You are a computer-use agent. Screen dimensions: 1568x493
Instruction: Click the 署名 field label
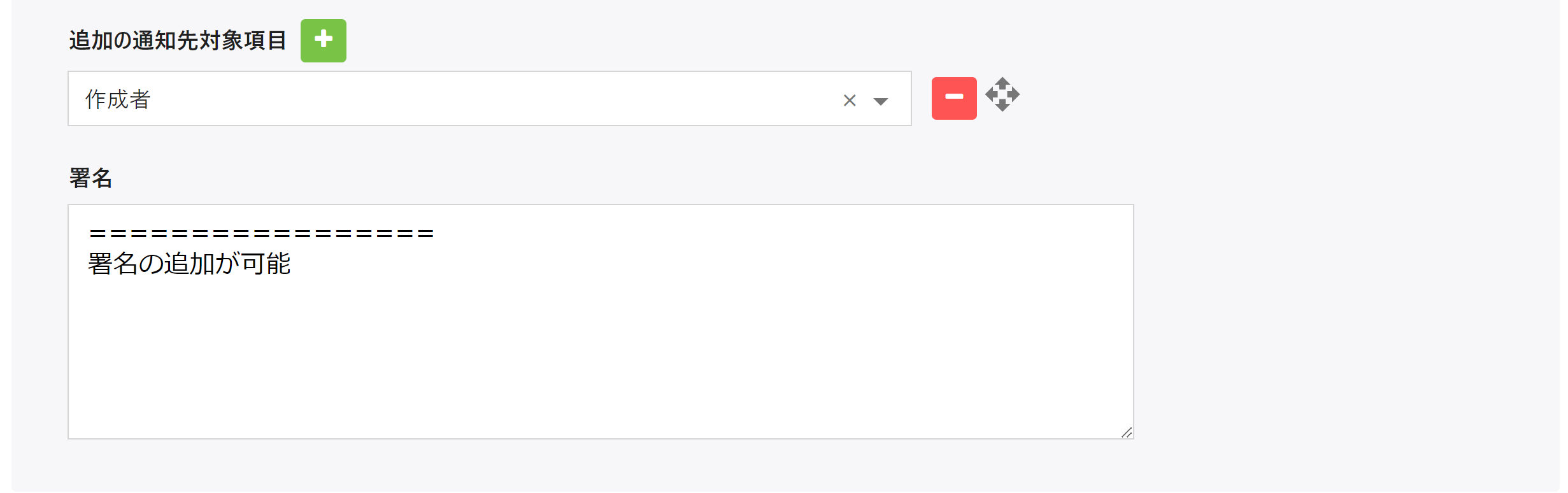coord(90,178)
